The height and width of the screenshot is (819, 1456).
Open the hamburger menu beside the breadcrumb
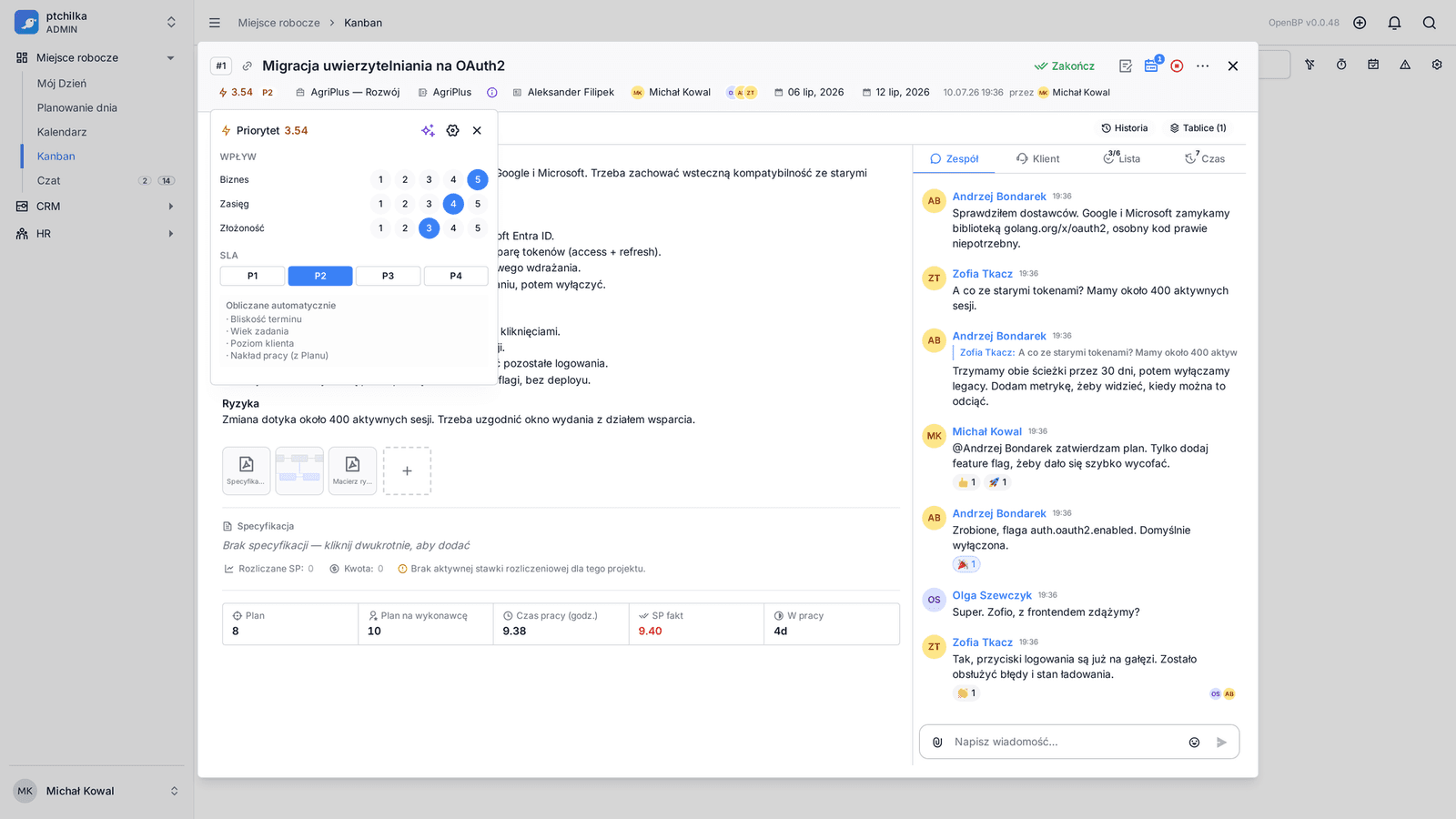tap(215, 23)
